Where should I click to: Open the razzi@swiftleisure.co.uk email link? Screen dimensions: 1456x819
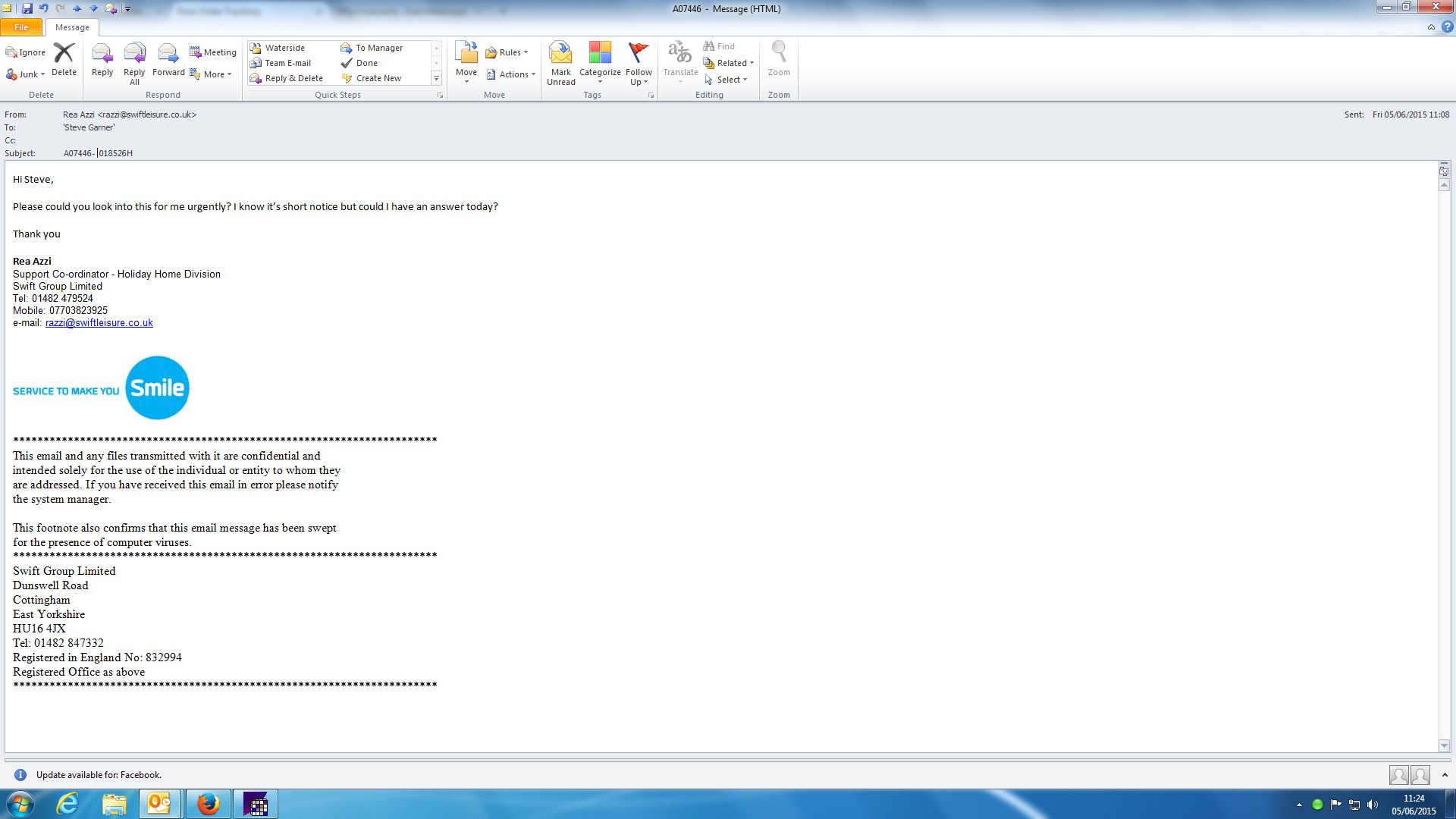99,323
